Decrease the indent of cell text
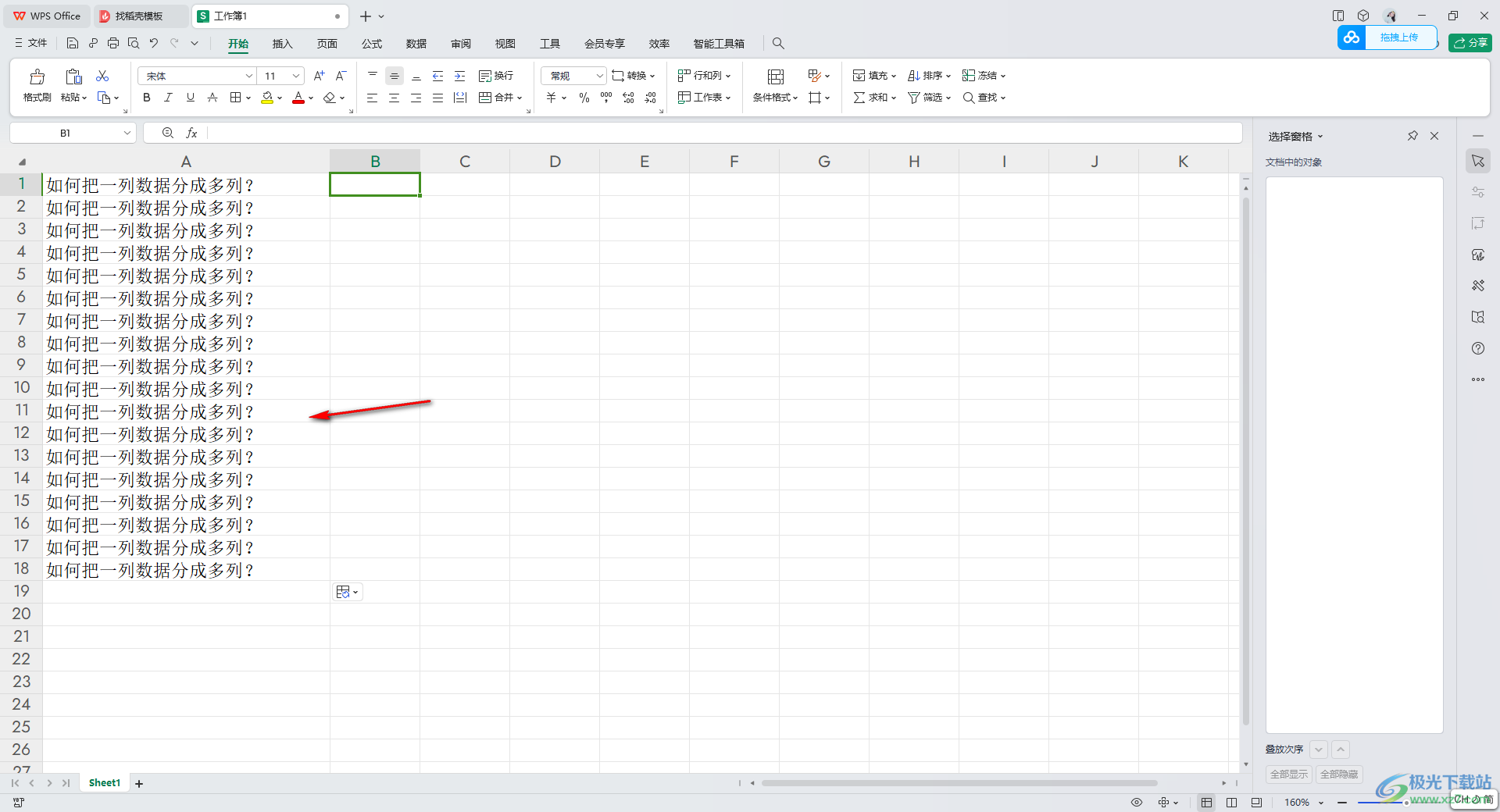The width and height of the screenshot is (1500, 812). point(438,76)
